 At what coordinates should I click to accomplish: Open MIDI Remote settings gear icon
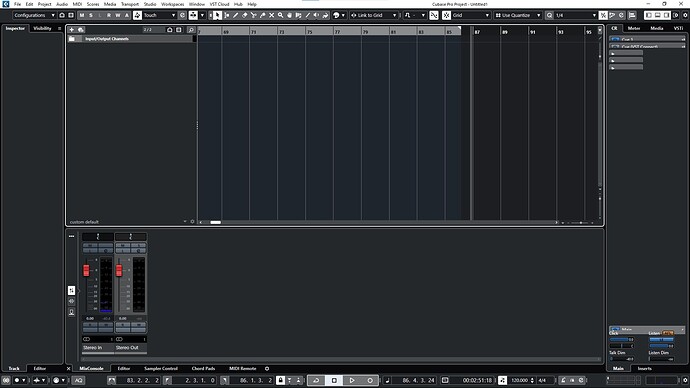[x=267, y=369]
